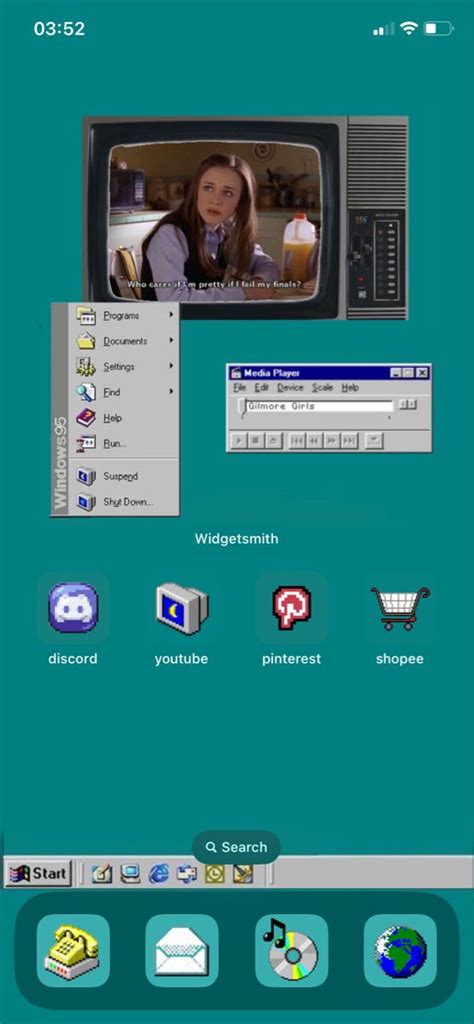Click the purple Help book icon
The image size is (474, 1024).
[x=86, y=417]
